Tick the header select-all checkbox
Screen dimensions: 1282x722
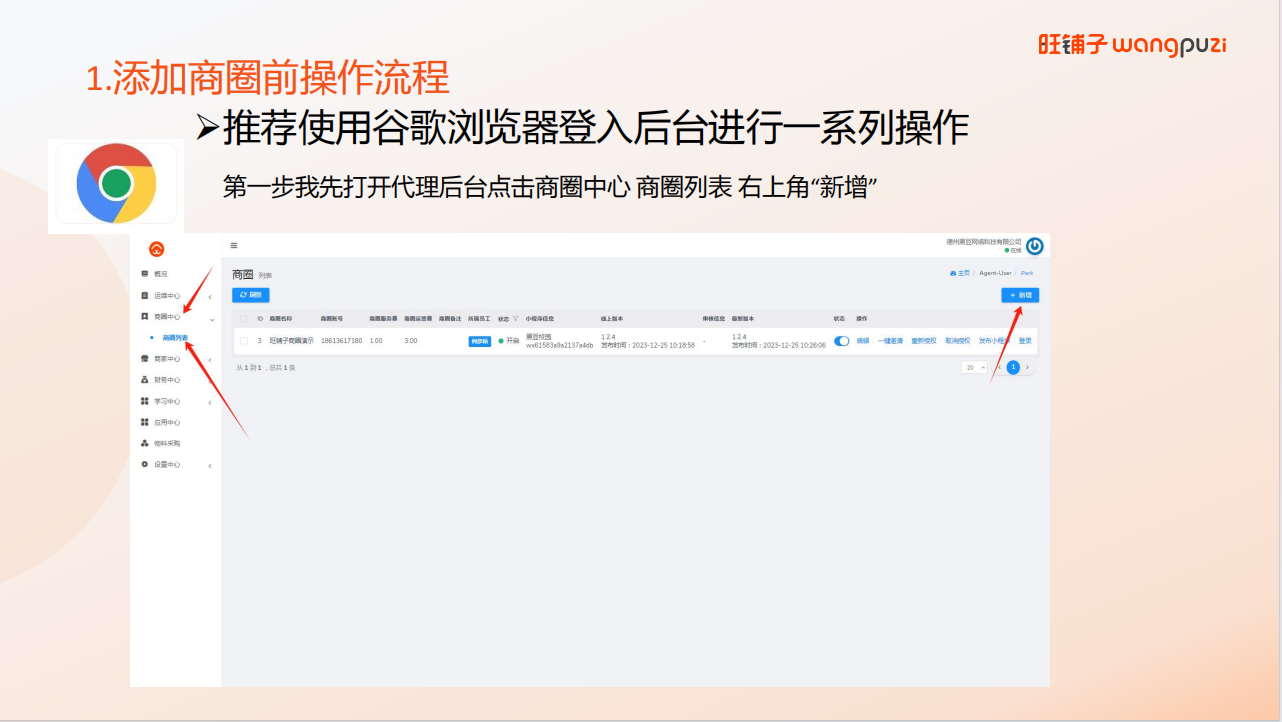coord(244,319)
